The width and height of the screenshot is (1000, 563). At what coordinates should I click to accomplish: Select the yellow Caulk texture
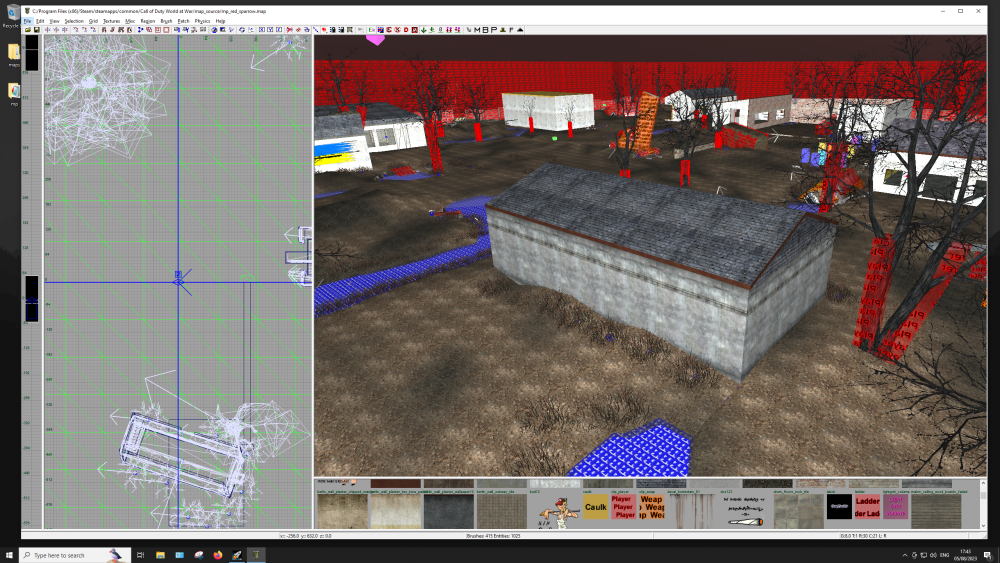pyautogui.click(x=595, y=507)
